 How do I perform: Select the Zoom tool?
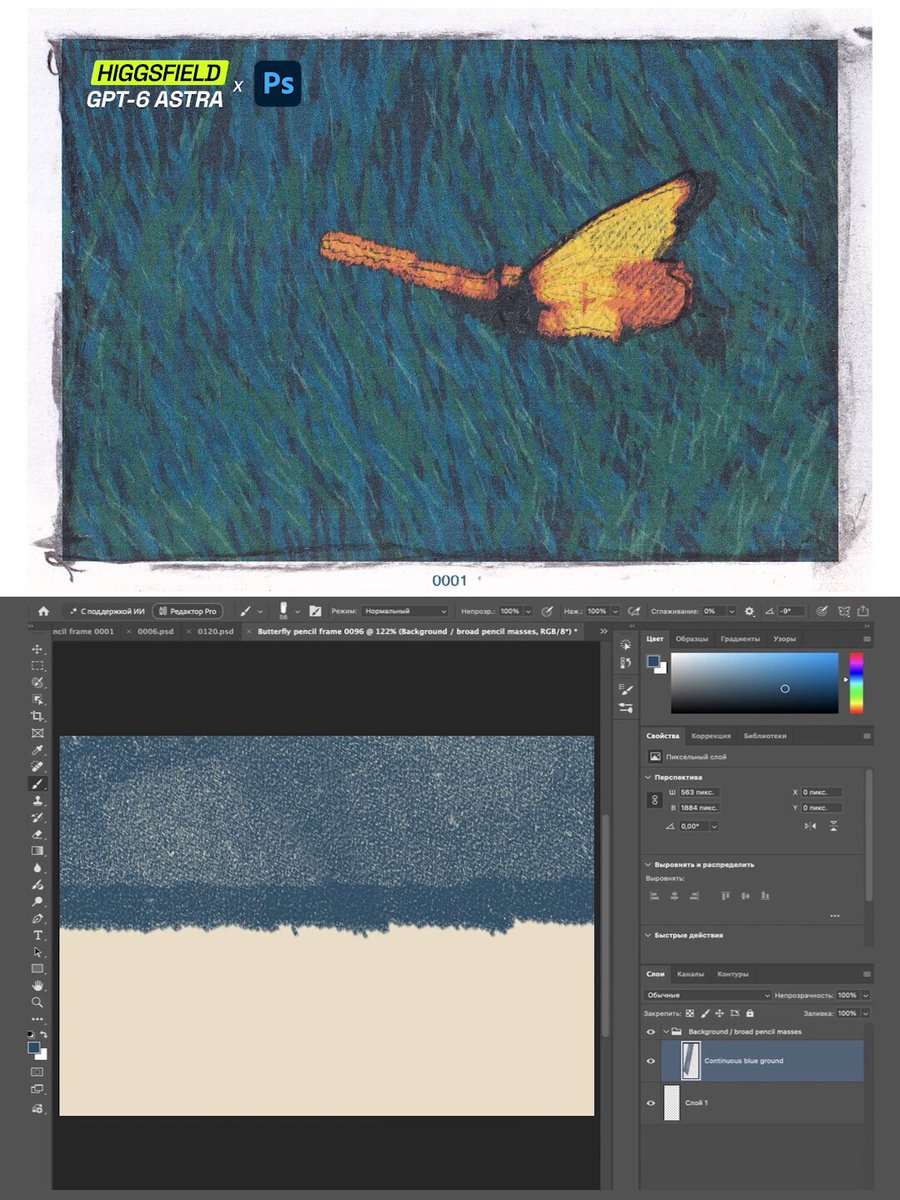pos(38,1002)
